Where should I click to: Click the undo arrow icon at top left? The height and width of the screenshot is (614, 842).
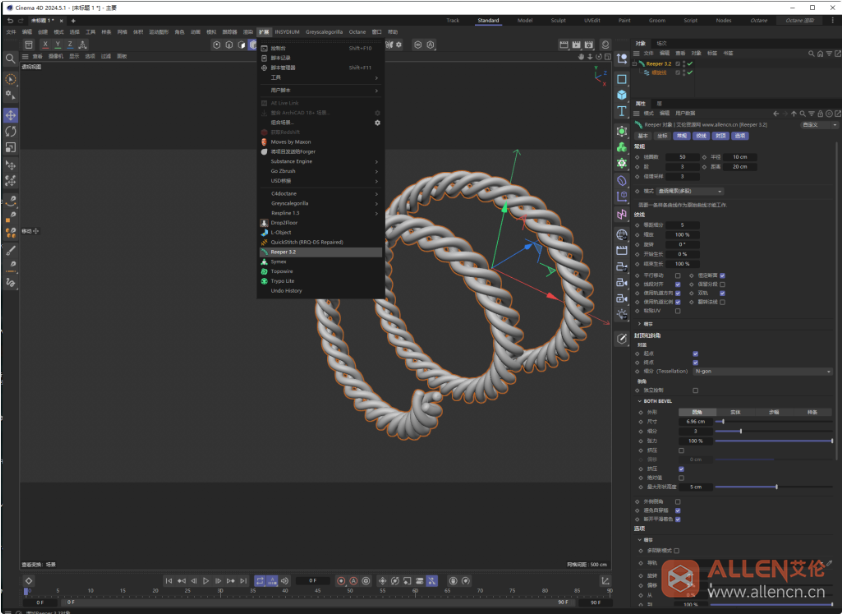click(x=10, y=20)
